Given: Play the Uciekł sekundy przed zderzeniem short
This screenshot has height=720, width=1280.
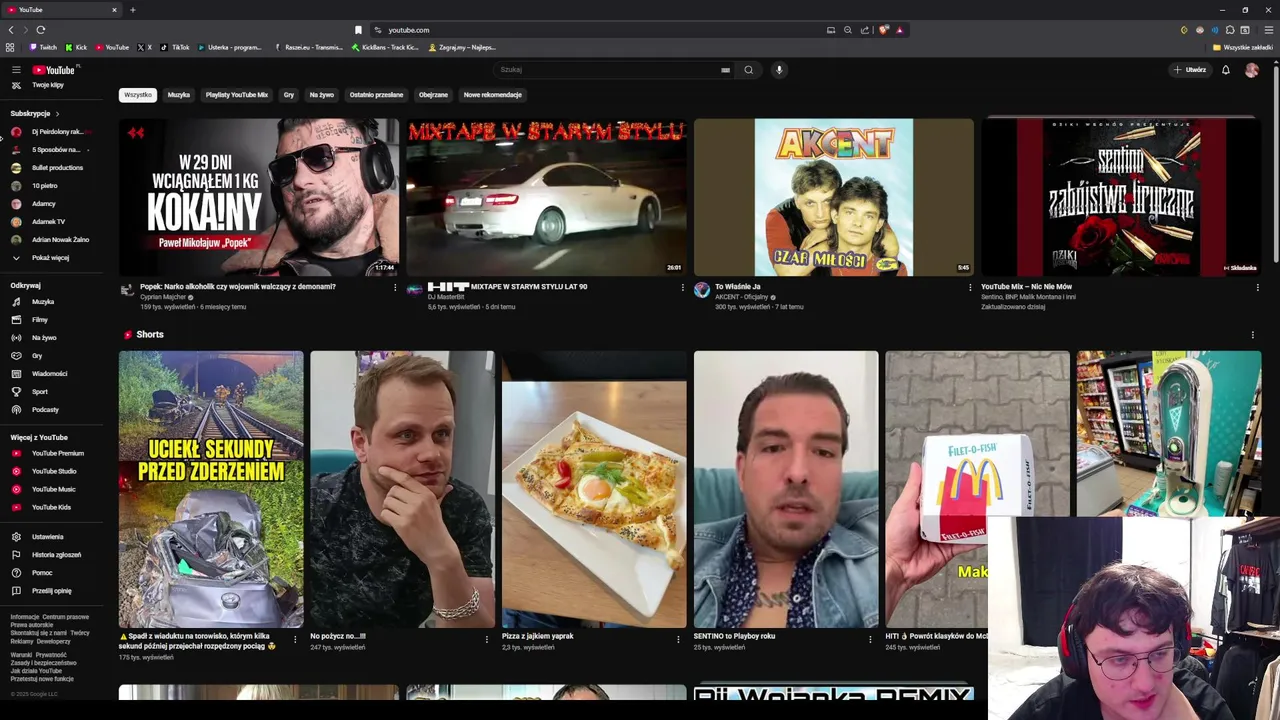Looking at the screenshot, I should coord(211,489).
